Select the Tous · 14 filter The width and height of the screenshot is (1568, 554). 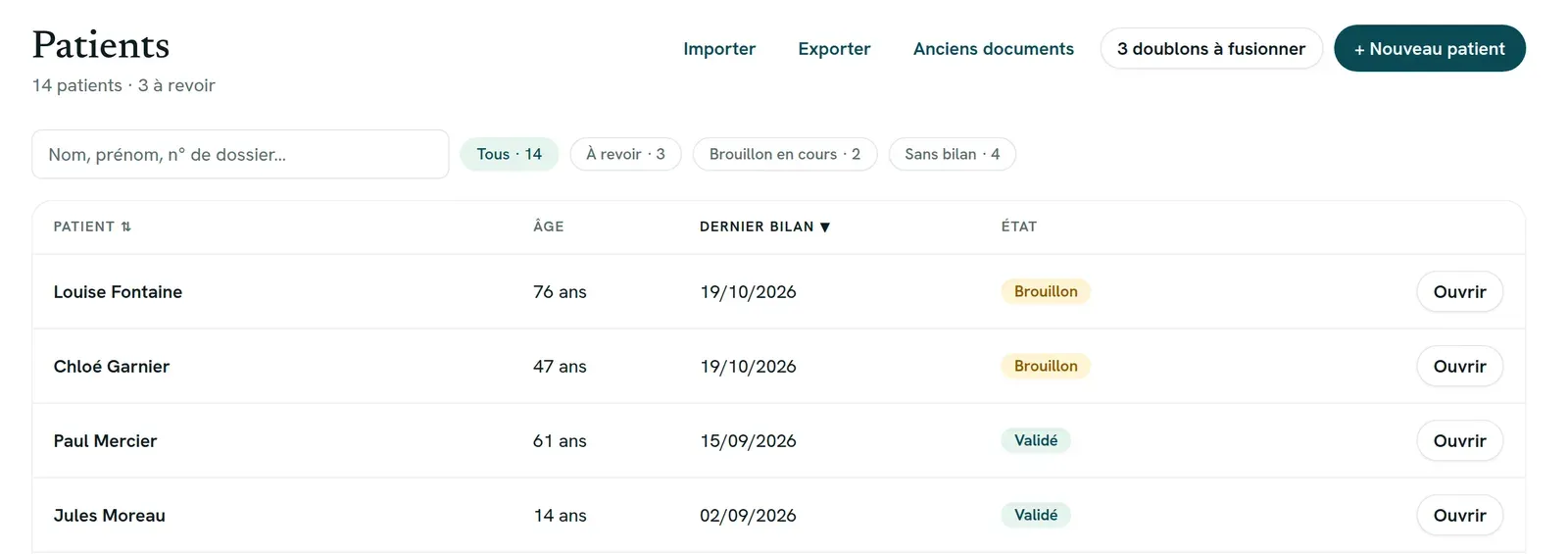[510, 154]
